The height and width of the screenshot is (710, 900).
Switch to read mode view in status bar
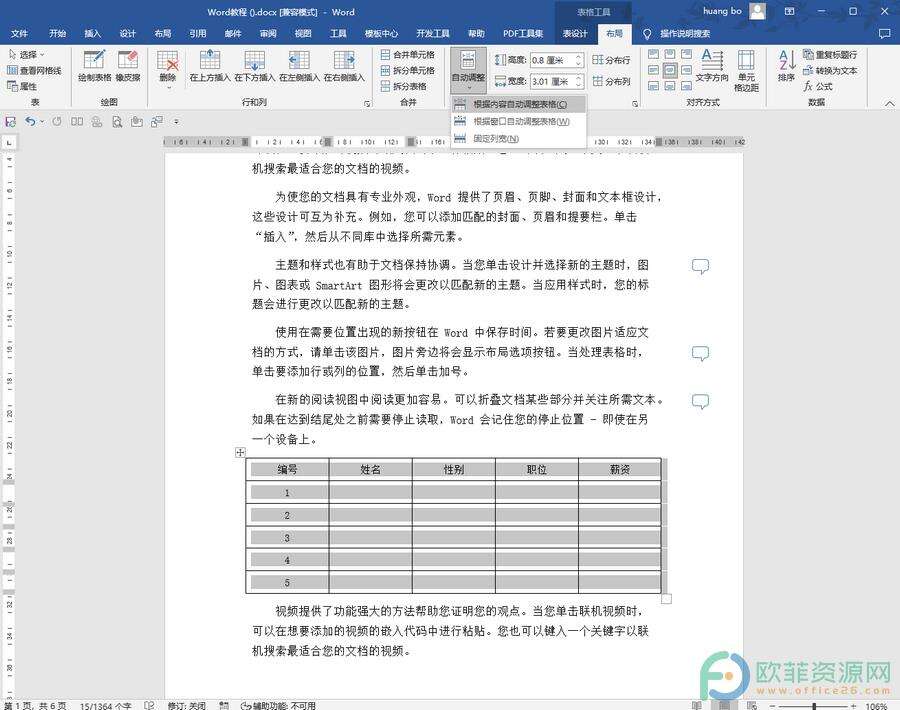click(x=696, y=705)
